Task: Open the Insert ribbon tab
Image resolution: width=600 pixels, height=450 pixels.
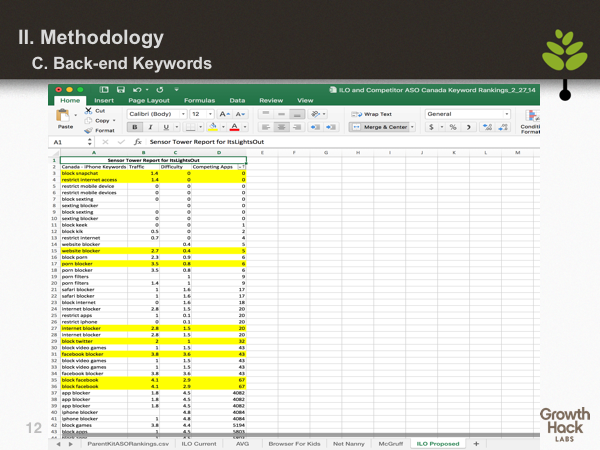Action: [104, 100]
